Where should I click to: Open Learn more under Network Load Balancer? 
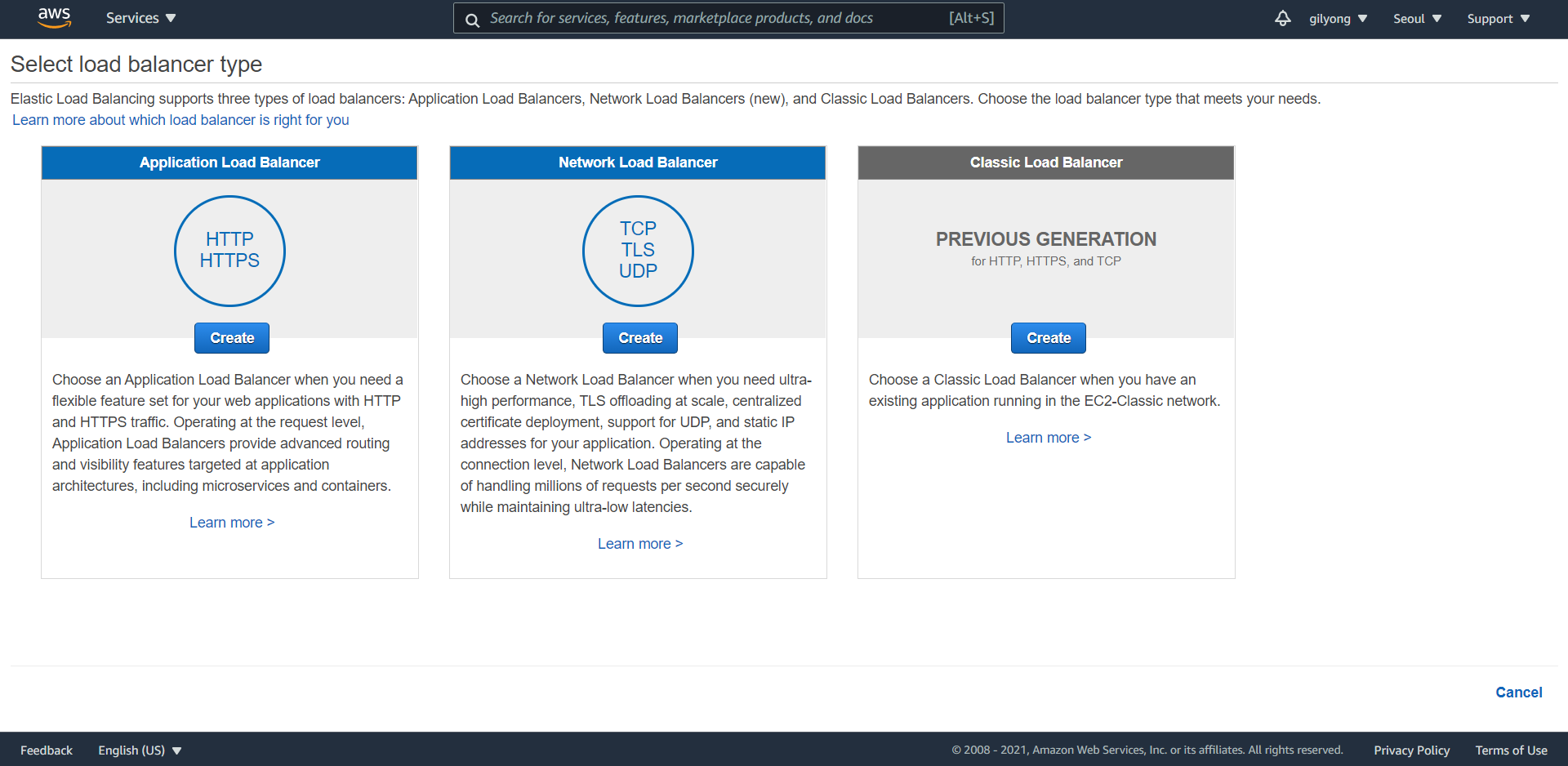pyautogui.click(x=640, y=544)
